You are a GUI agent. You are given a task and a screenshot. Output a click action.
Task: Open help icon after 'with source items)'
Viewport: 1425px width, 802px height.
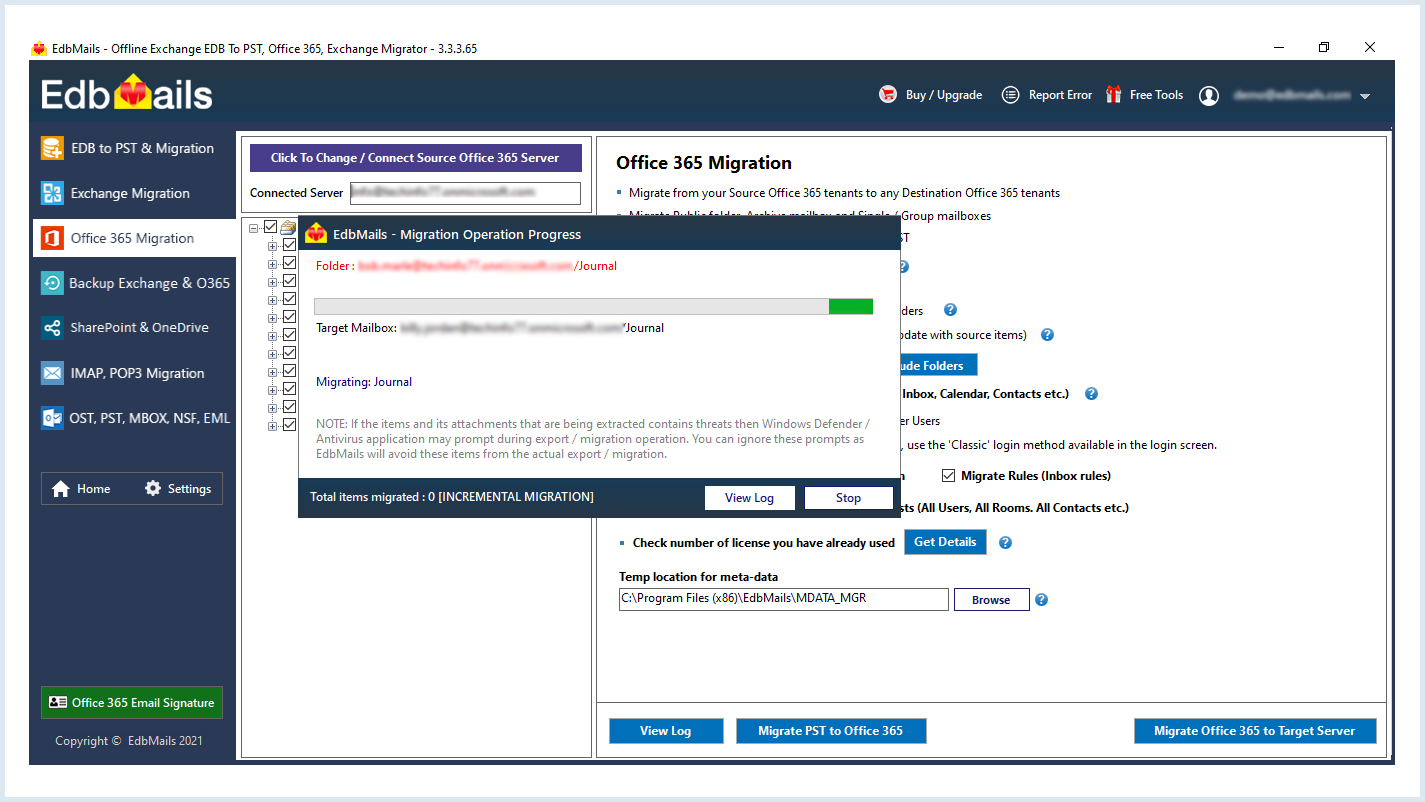1047,335
